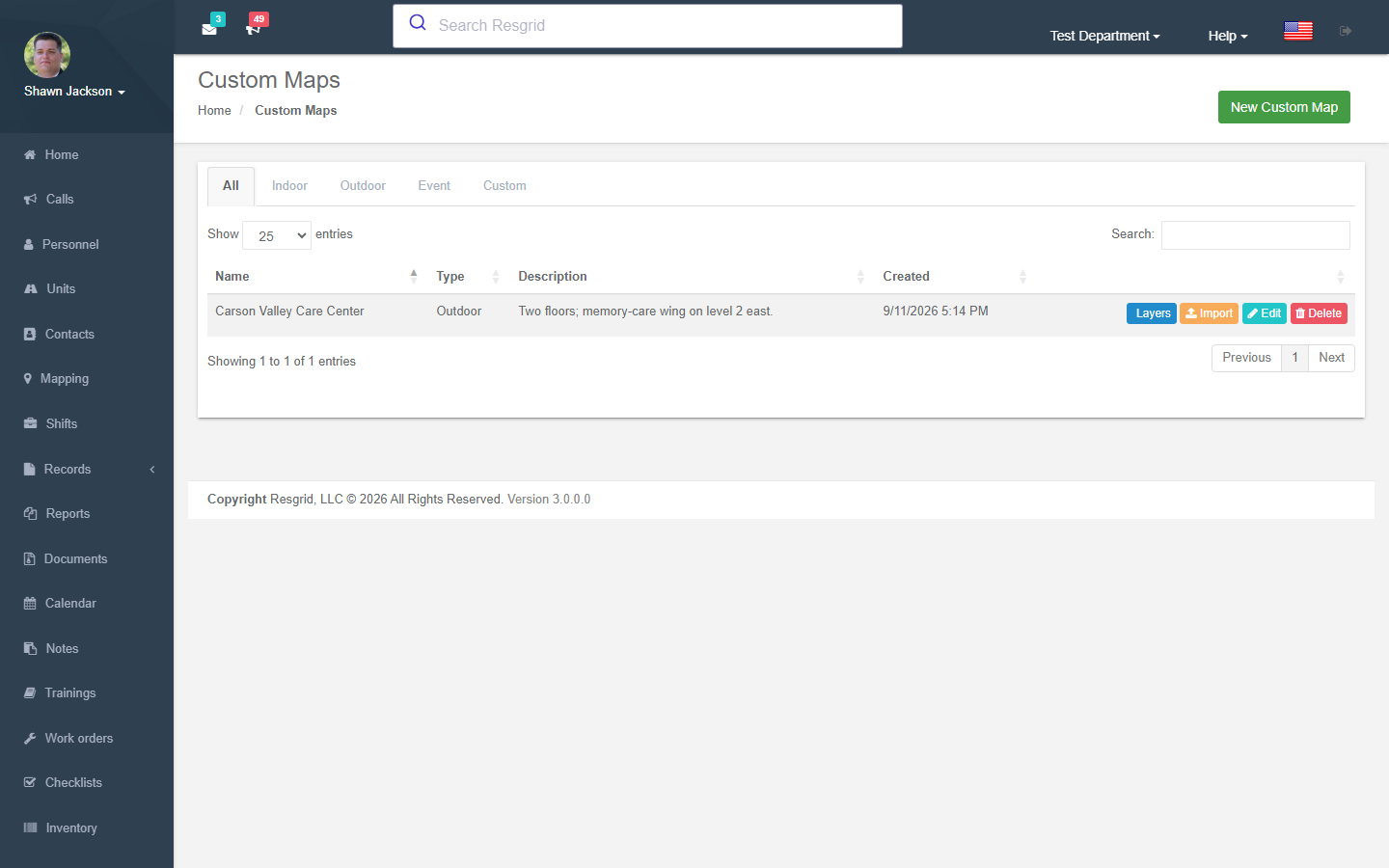Expand the Shawn Jackson user menu
The image size is (1389, 868).
74,92
